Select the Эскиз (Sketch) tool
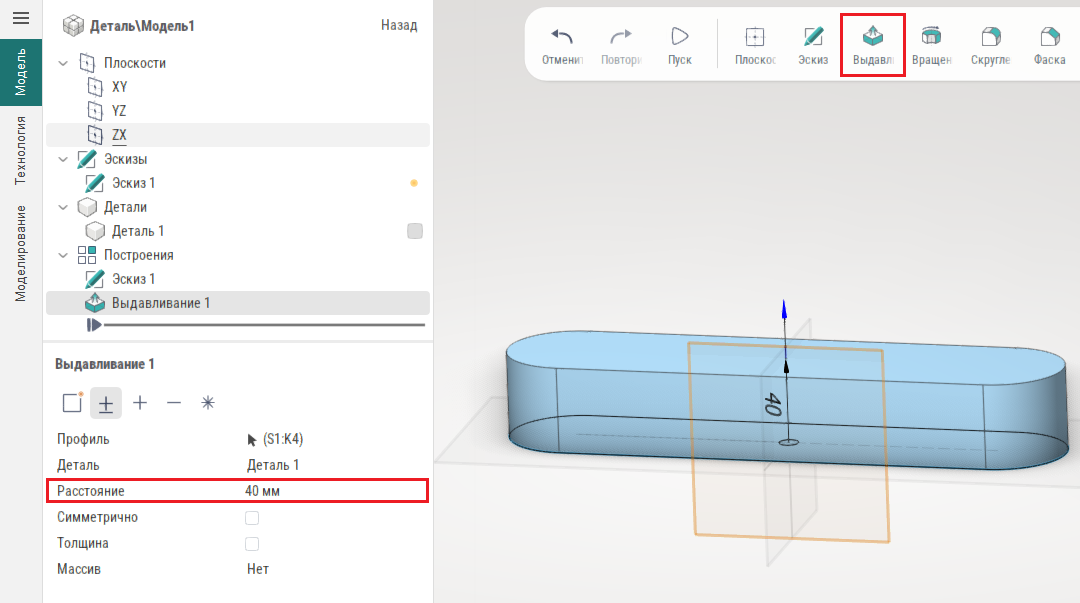Viewport: 1080px width, 603px height. point(813,38)
